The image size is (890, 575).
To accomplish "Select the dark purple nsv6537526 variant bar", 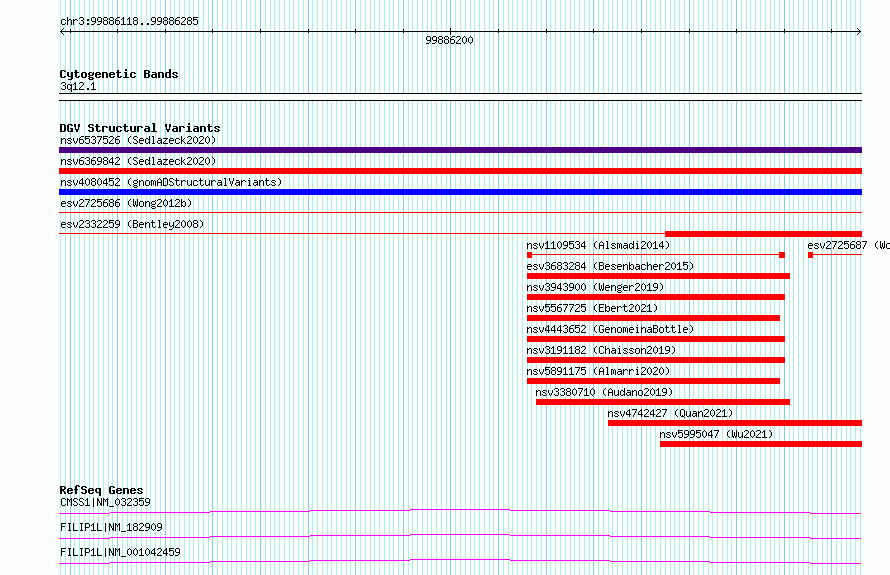I will point(460,150).
